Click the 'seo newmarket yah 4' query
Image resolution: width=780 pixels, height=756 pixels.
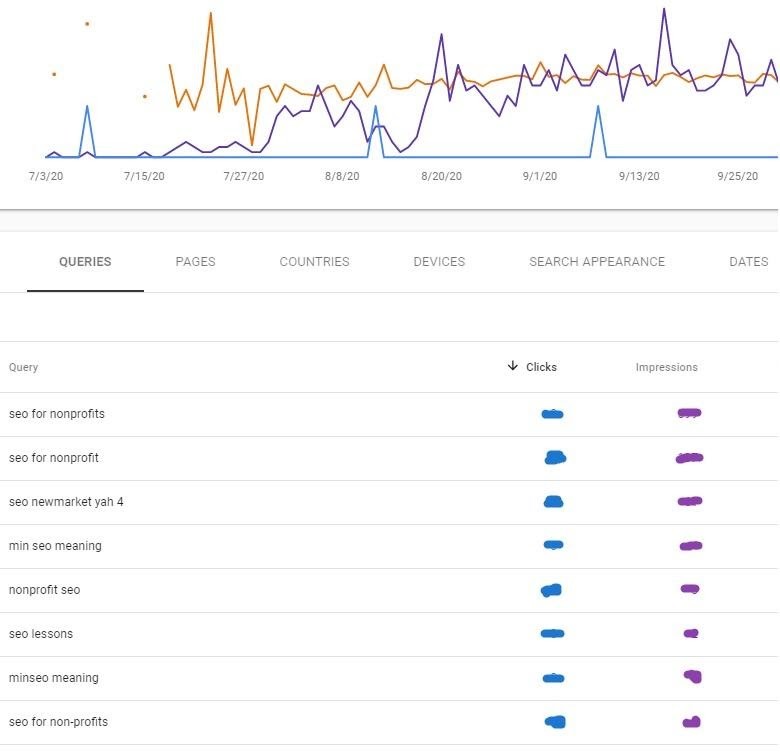(x=66, y=502)
